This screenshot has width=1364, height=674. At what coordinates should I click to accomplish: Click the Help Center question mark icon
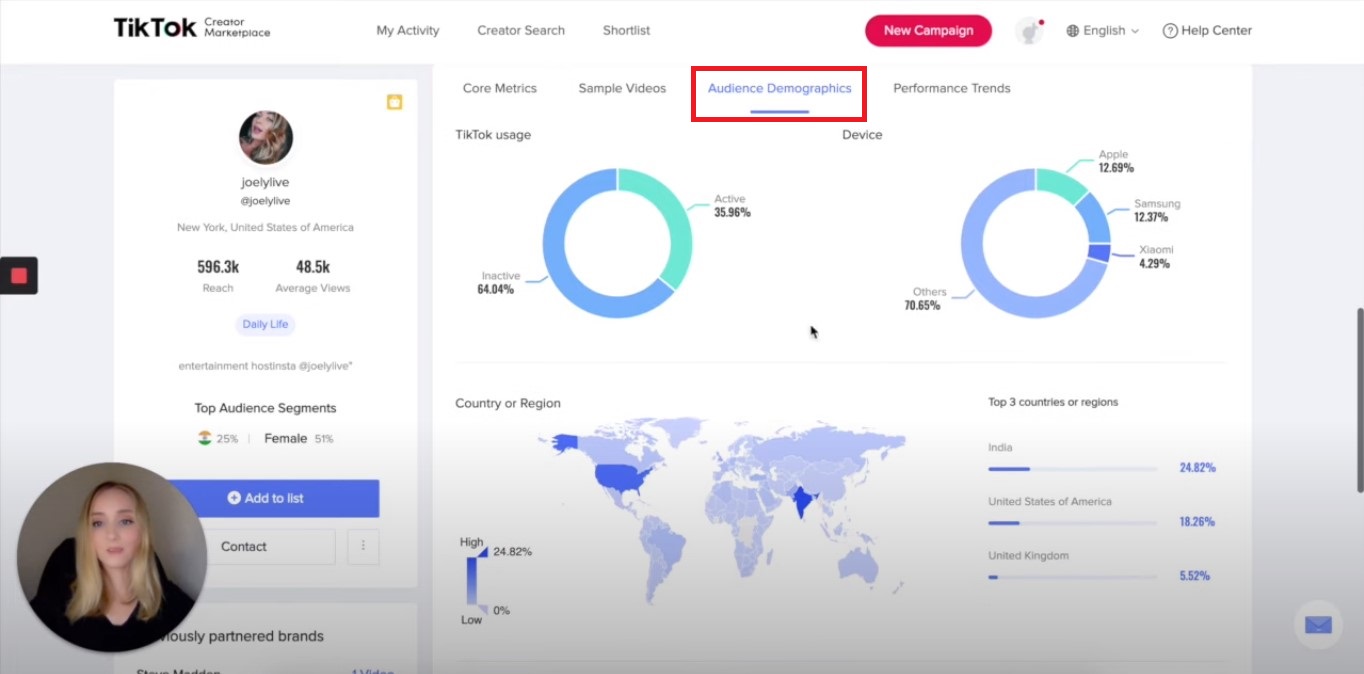click(x=1170, y=31)
